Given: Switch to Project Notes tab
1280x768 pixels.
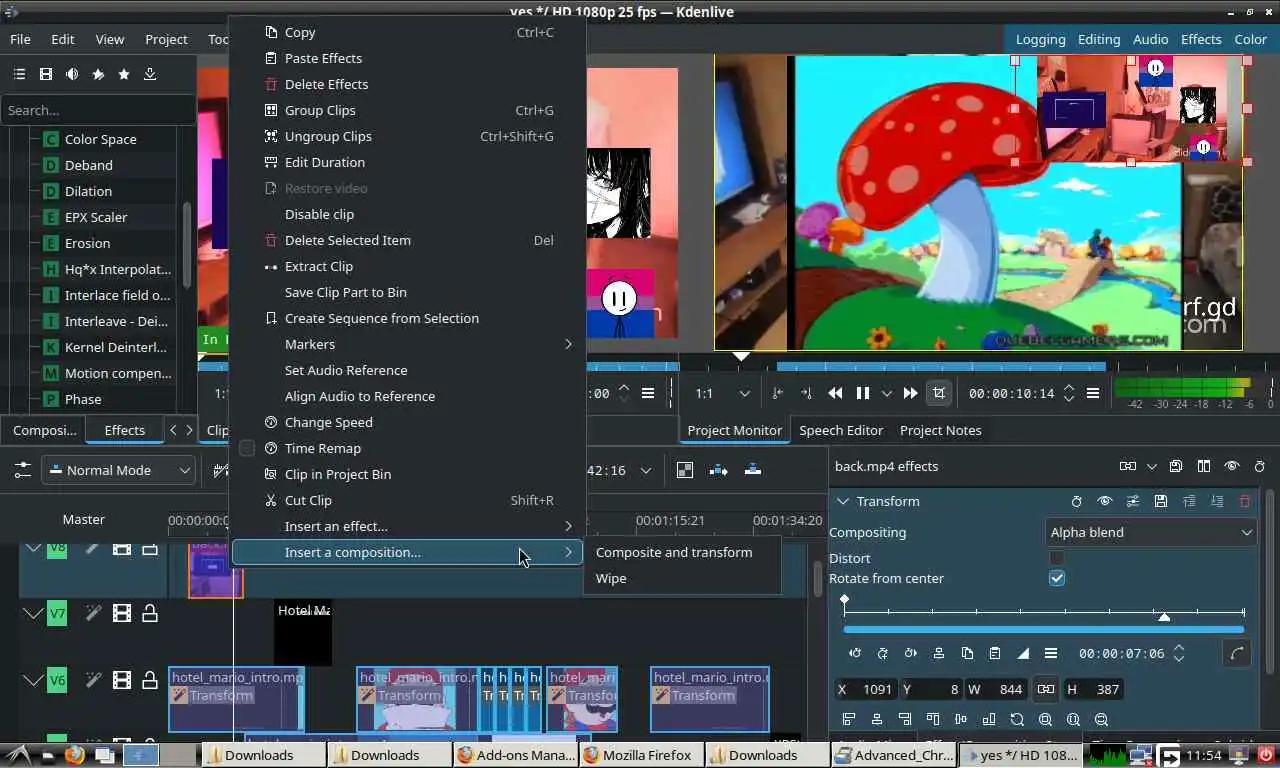Looking at the screenshot, I should click(x=940, y=430).
